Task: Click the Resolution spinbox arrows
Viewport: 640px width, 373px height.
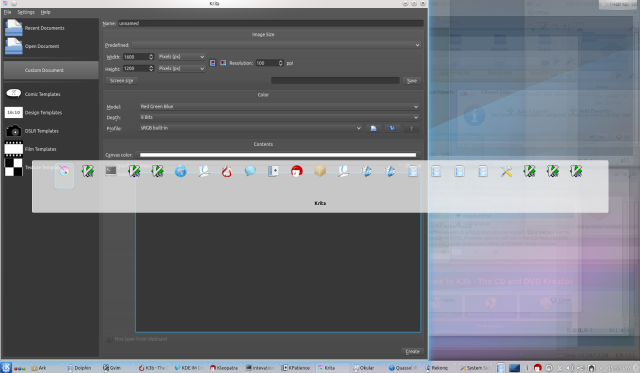Action: click(x=280, y=63)
